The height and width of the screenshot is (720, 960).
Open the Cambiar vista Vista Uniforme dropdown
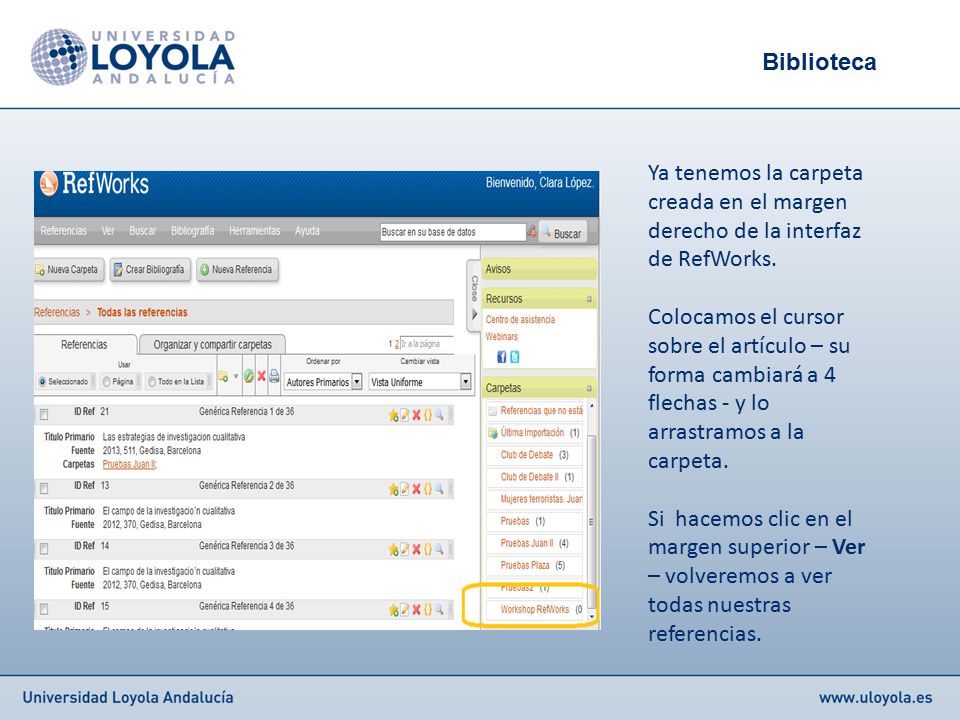[420, 382]
